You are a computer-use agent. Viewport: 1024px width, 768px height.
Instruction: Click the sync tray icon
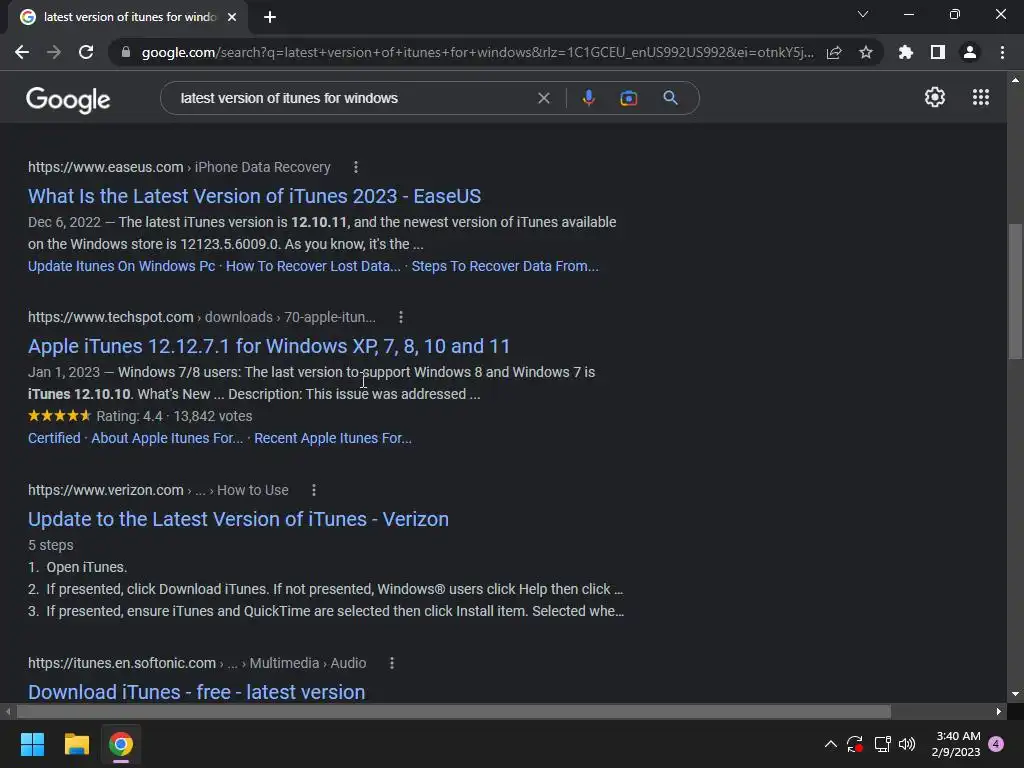[x=854, y=744]
